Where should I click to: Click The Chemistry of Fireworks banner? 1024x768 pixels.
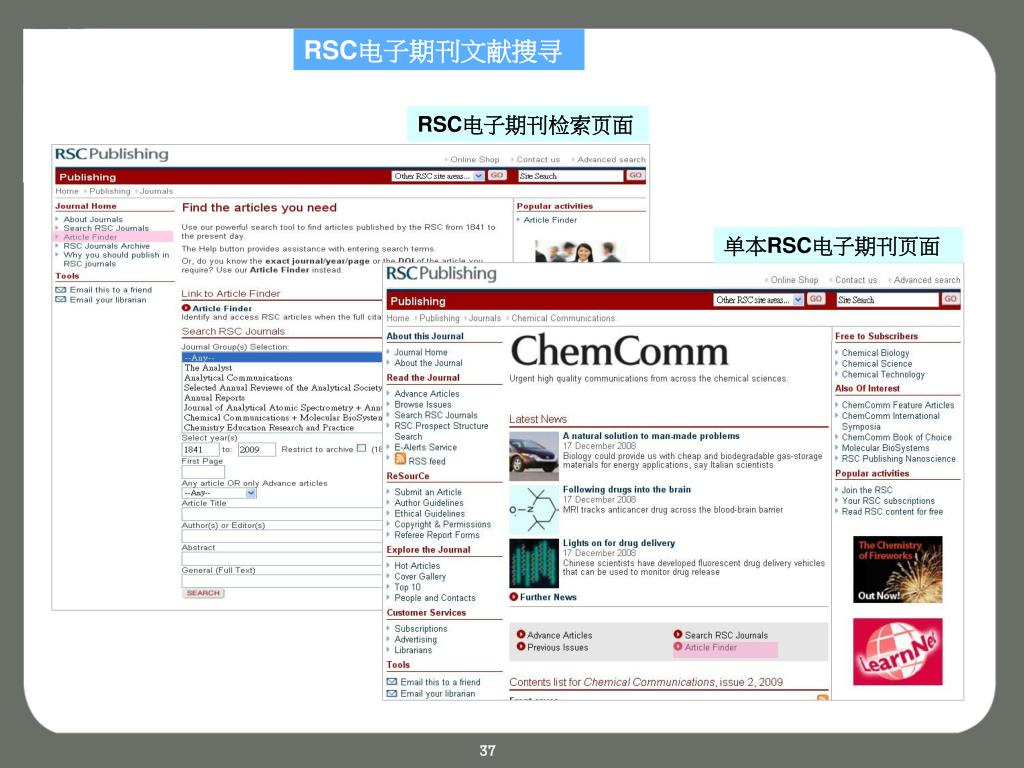coord(897,569)
